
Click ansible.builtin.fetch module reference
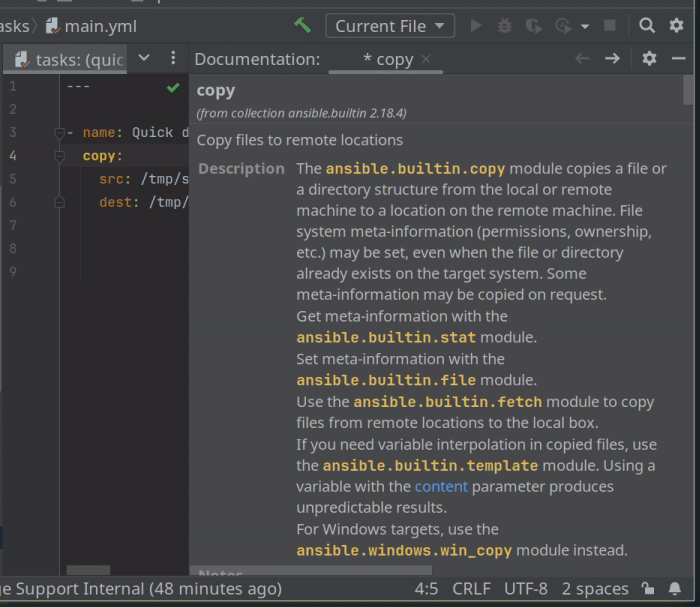point(448,402)
